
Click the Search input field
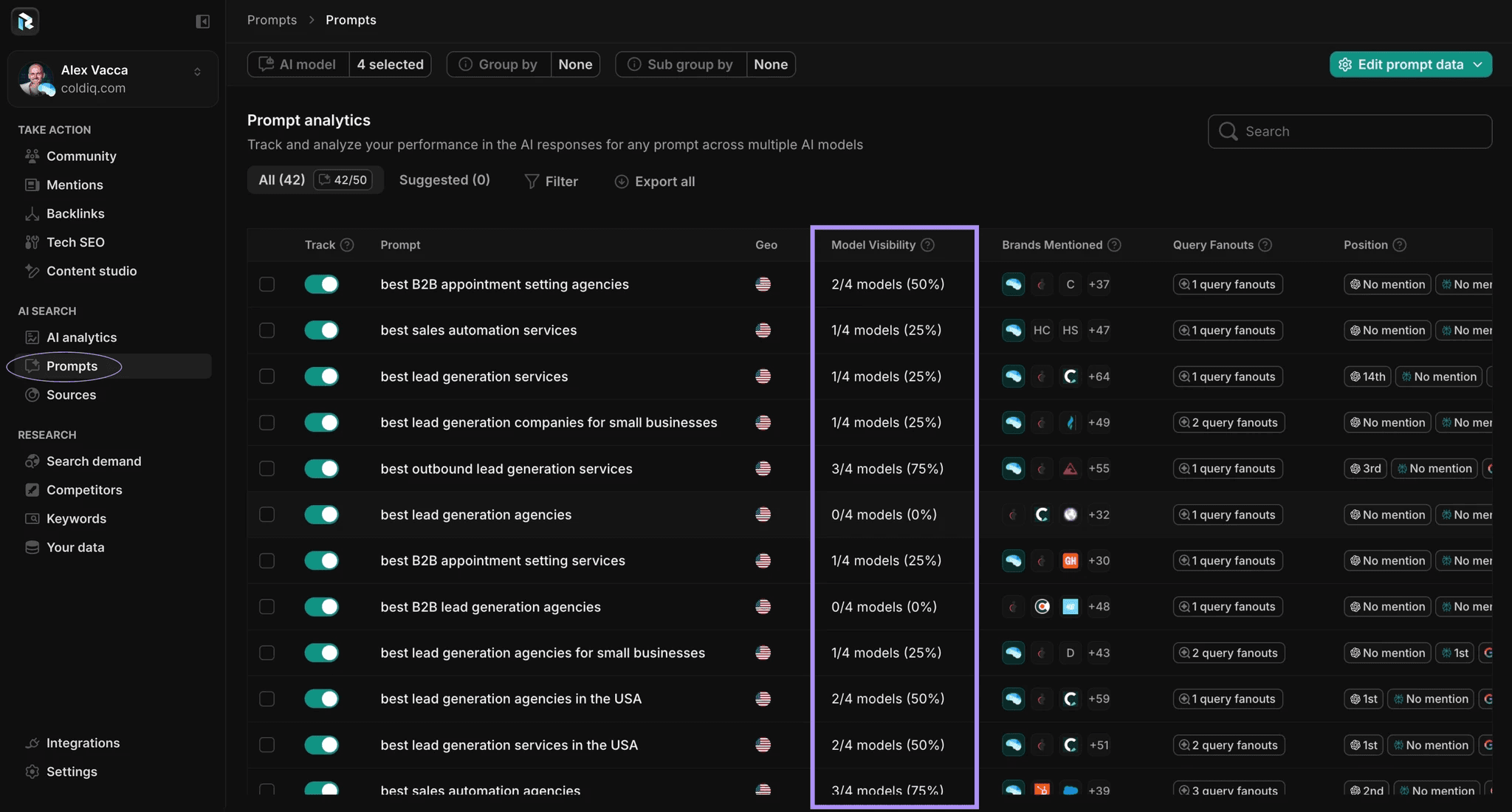tap(1350, 131)
